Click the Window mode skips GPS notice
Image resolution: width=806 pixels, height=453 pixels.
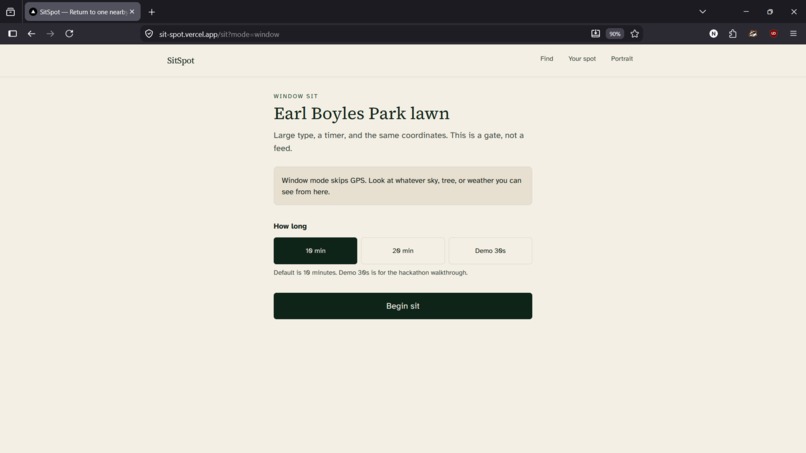(403, 186)
